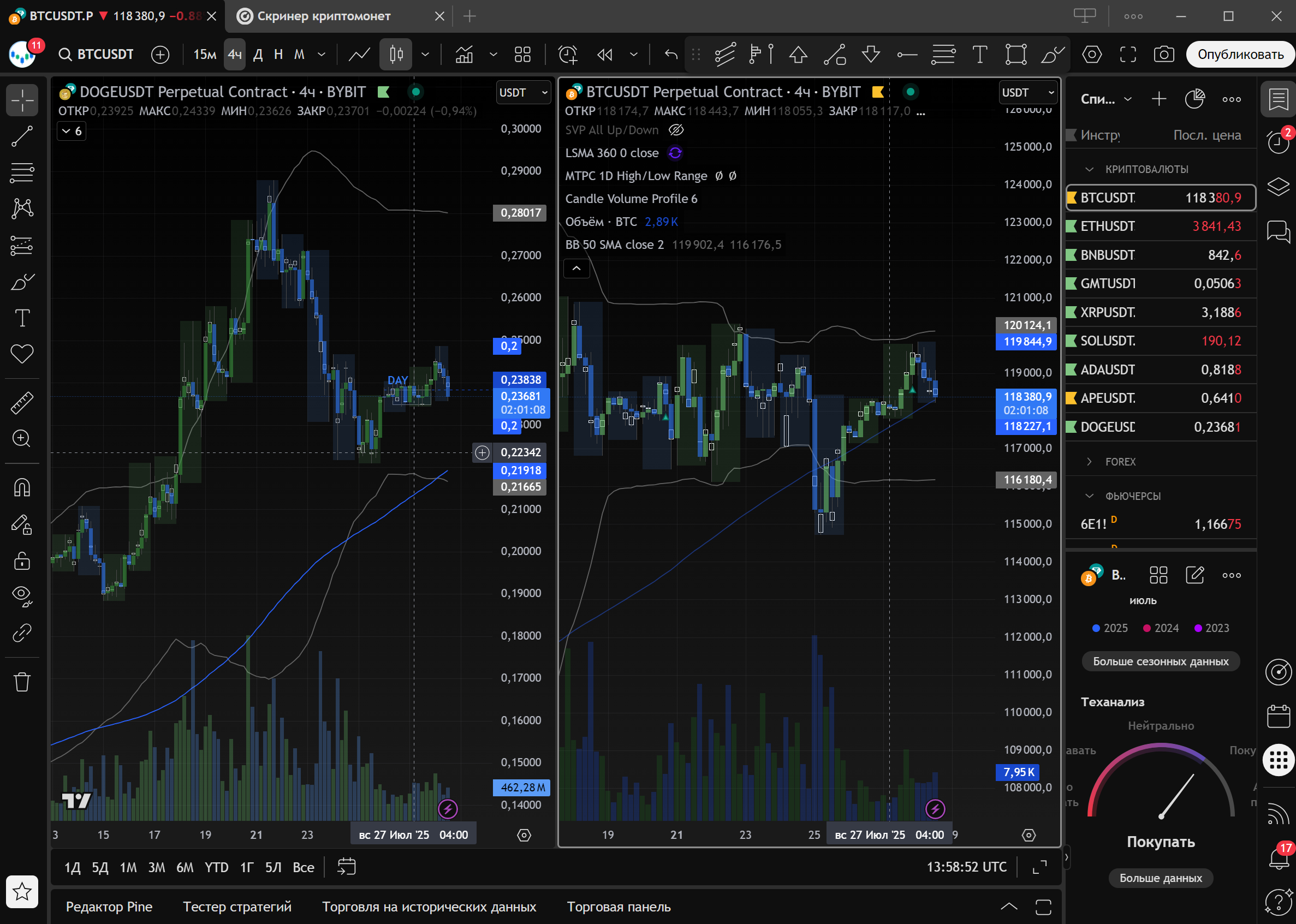Open the Alerts panel in right sidebar

pyautogui.click(x=1278, y=142)
